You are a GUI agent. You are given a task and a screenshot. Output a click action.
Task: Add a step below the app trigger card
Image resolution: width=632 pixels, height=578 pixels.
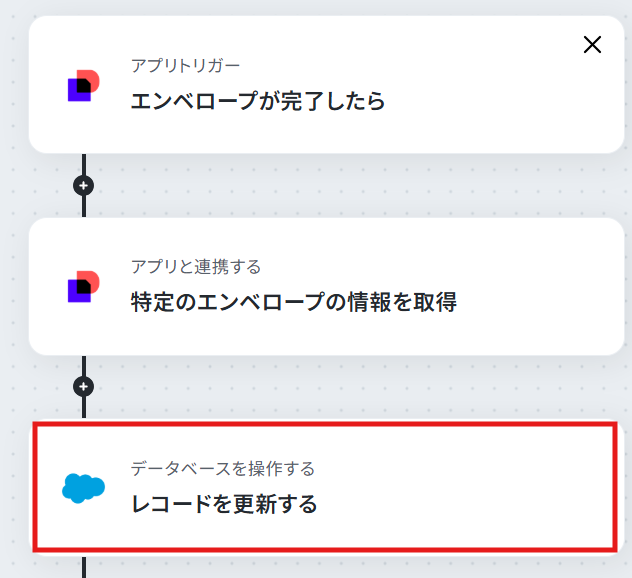point(83,185)
